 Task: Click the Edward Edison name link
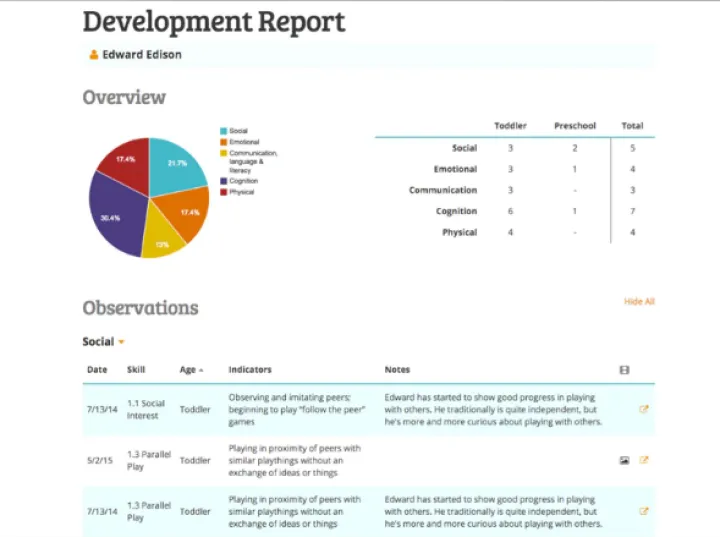142,55
